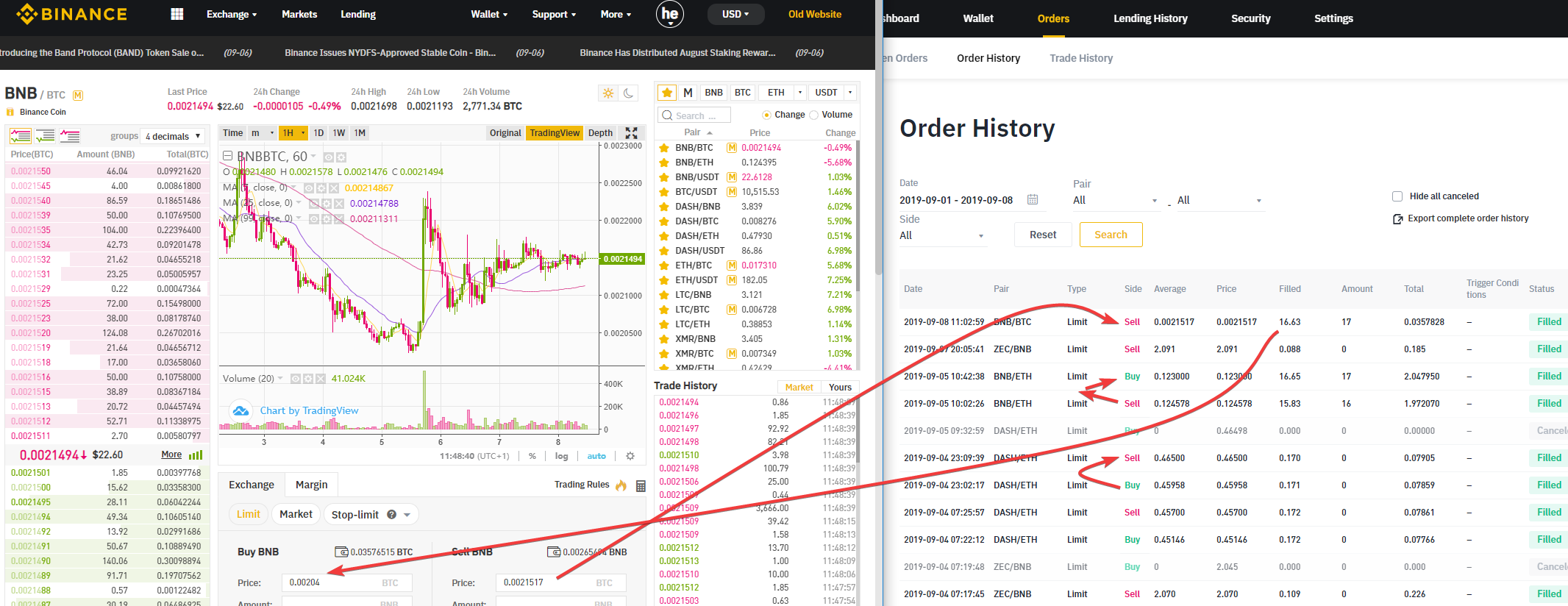Click the market list search box
Screen dimensions: 1568x606
[x=694, y=115]
